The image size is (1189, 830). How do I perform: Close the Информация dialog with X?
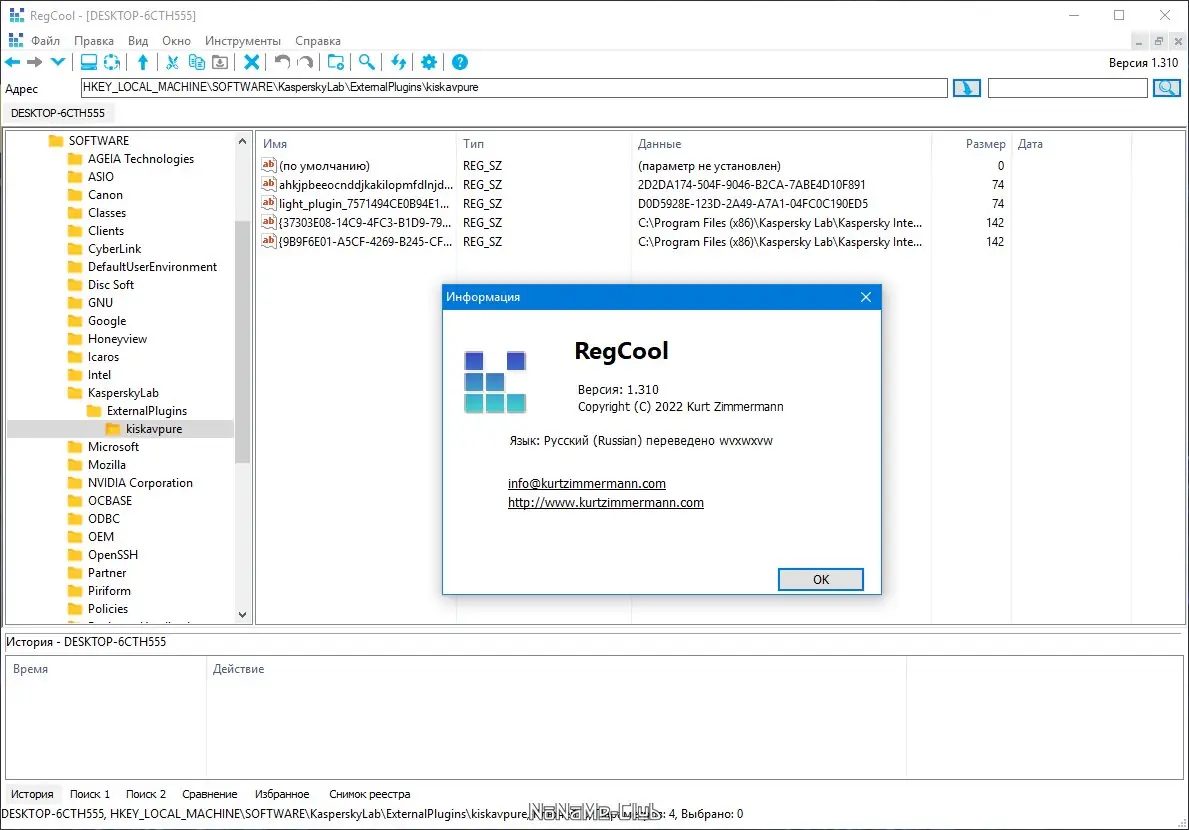(x=866, y=297)
